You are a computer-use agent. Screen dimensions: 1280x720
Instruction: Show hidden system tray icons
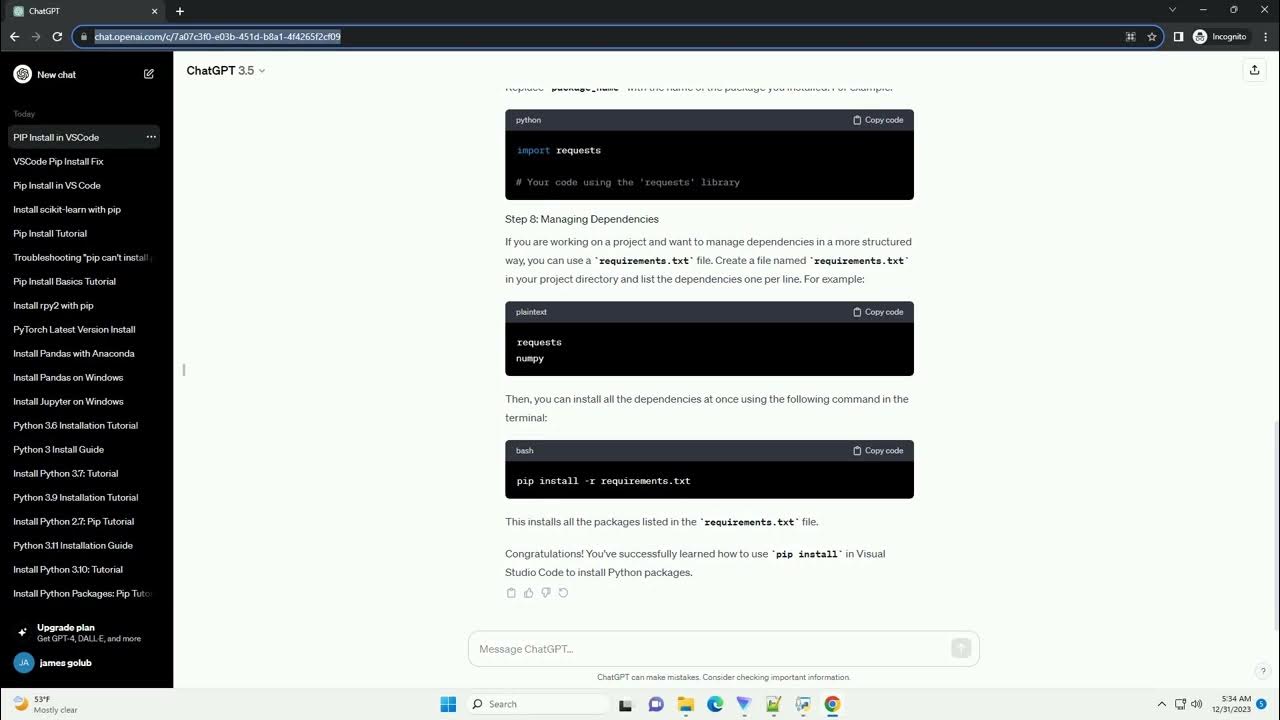[1161, 704]
